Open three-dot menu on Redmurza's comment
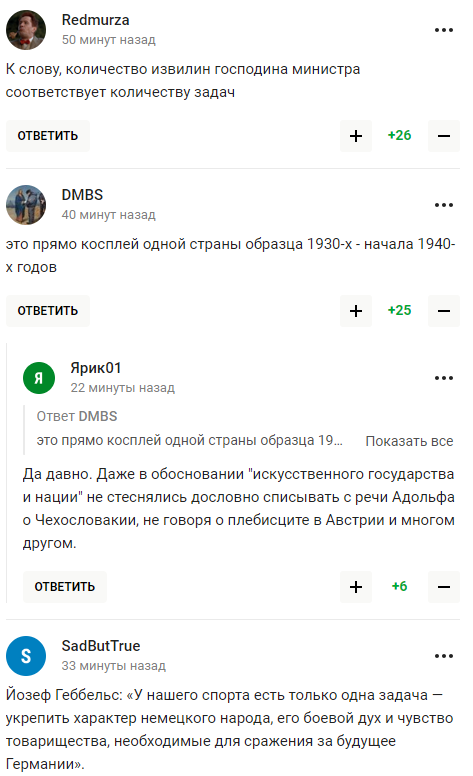The image size is (473, 776). (x=444, y=30)
